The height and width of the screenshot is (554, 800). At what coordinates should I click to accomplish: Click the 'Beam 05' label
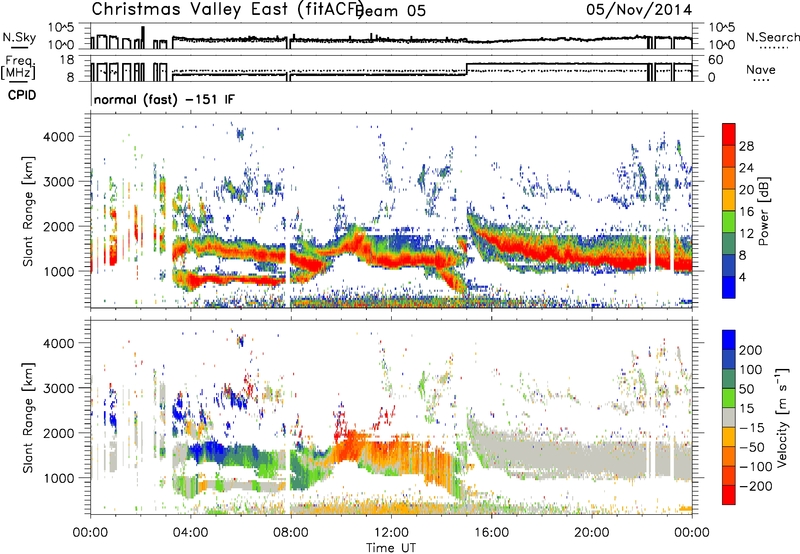coord(392,10)
